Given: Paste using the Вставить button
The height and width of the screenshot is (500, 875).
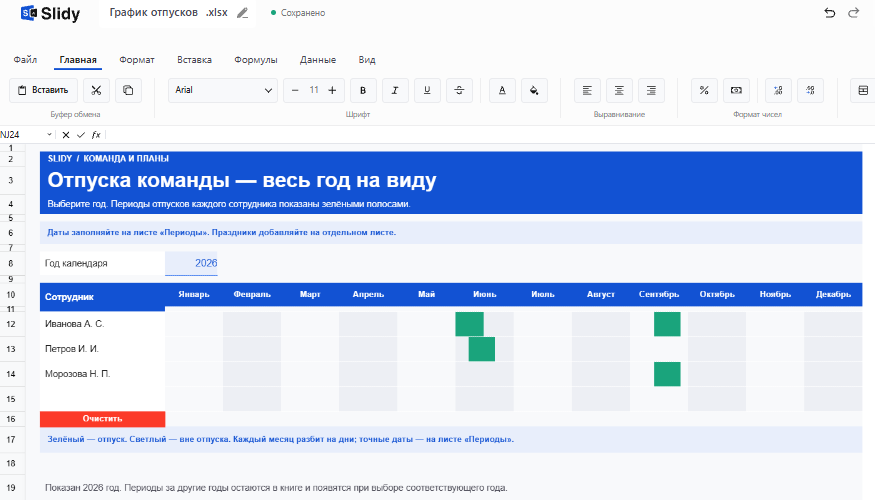Looking at the screenshot, I should (43, 90).
